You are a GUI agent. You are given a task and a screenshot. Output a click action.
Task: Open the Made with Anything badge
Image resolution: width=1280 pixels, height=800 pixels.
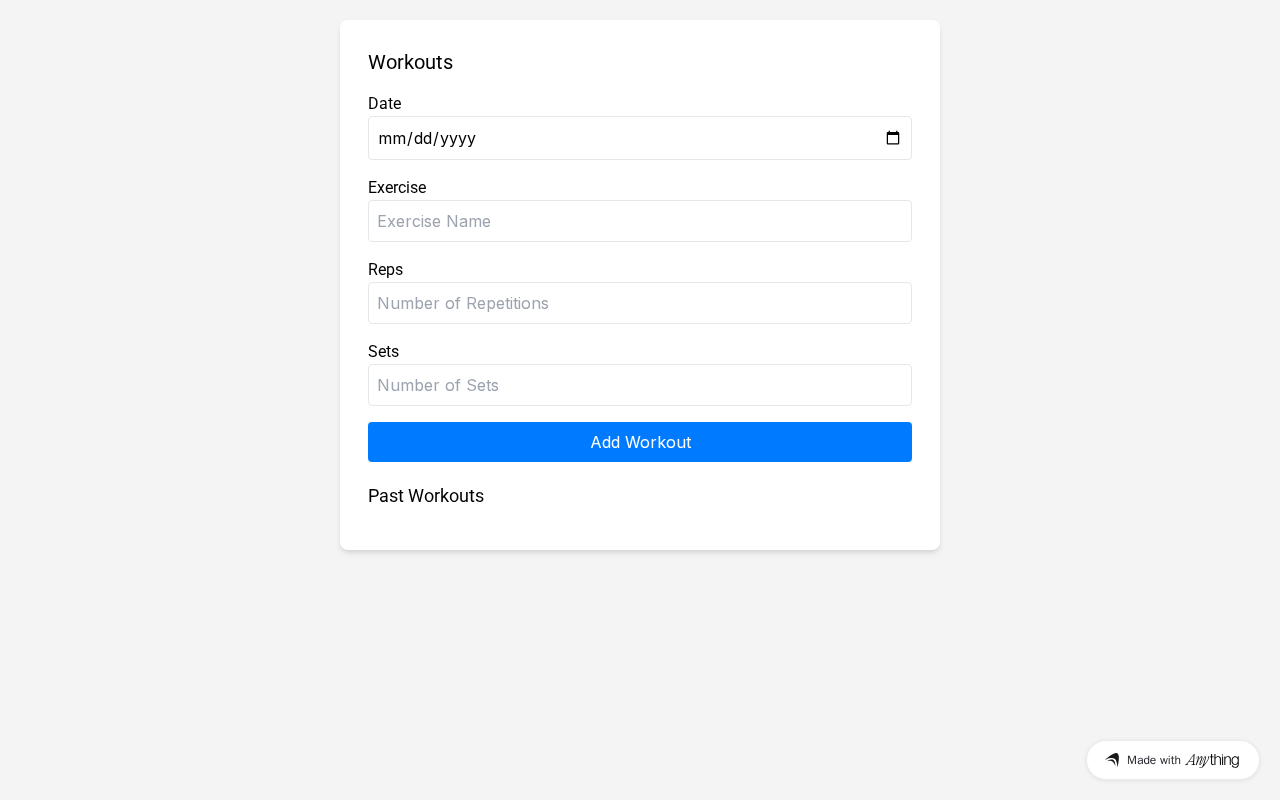point(1172,760)
